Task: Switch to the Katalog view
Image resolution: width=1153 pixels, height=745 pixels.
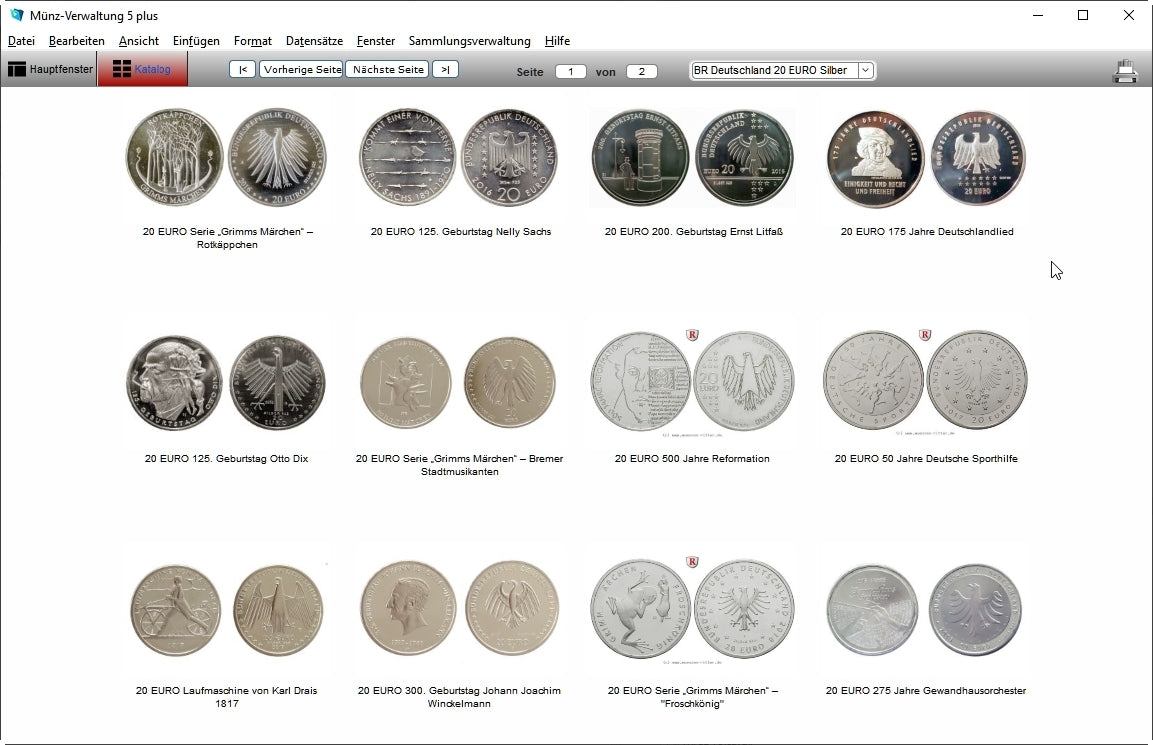Action: [141, 70]
